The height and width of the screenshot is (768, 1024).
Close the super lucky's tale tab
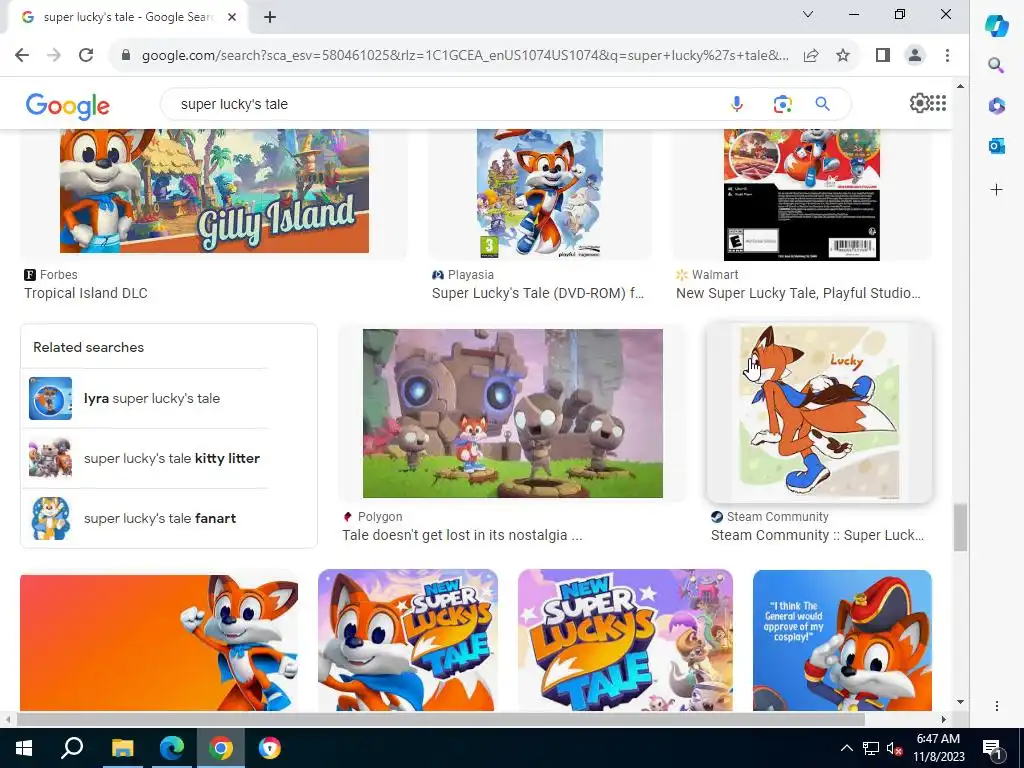tap(232, 17)
